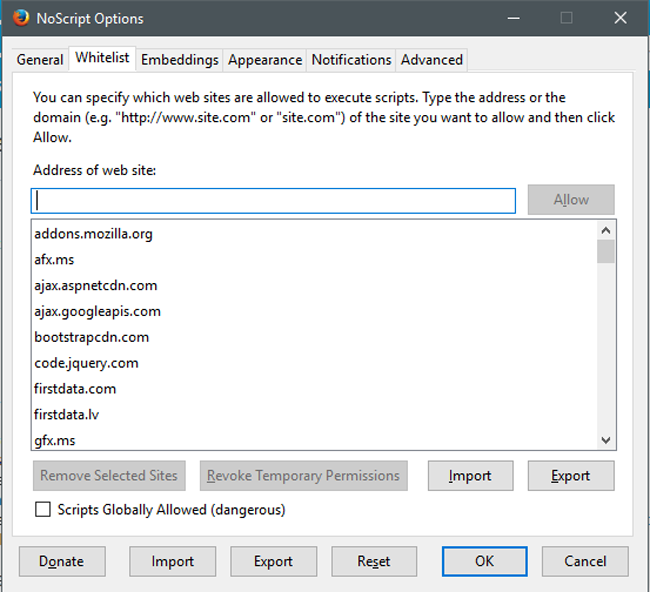
Task: Click the Cancel button
Action: point(585,561)
